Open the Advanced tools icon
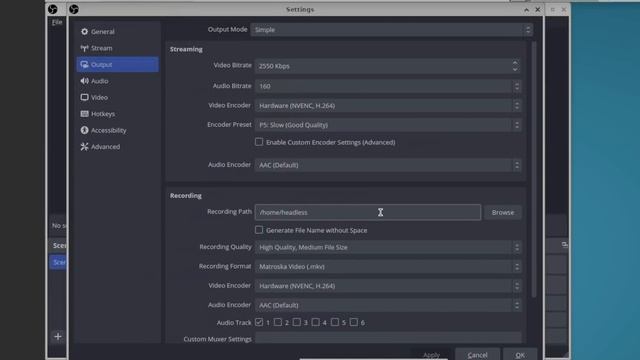 84,147
